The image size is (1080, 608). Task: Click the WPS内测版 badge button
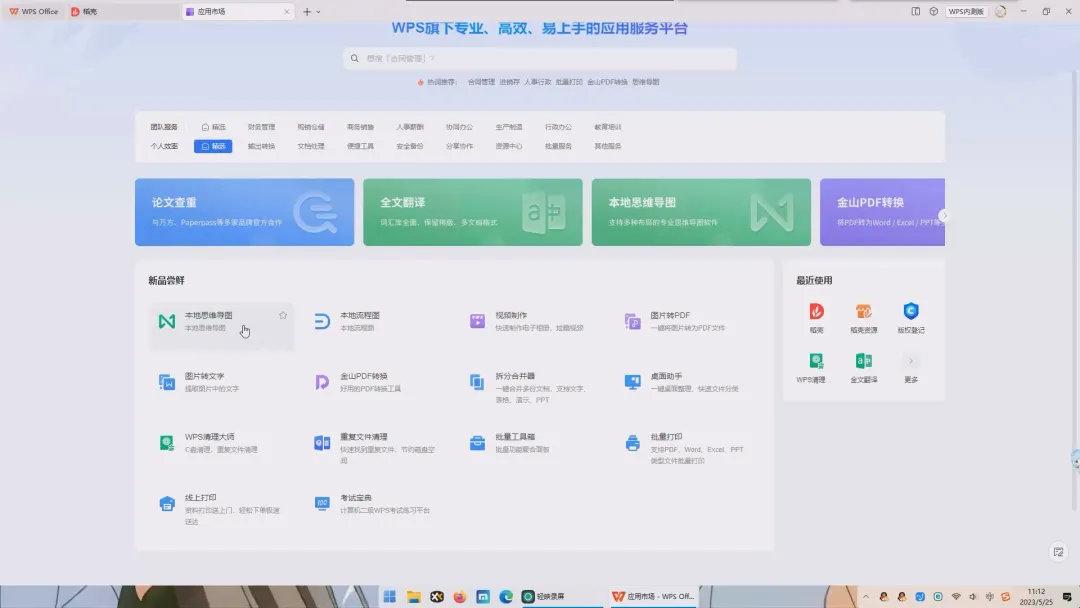click(x=966, y=11)
